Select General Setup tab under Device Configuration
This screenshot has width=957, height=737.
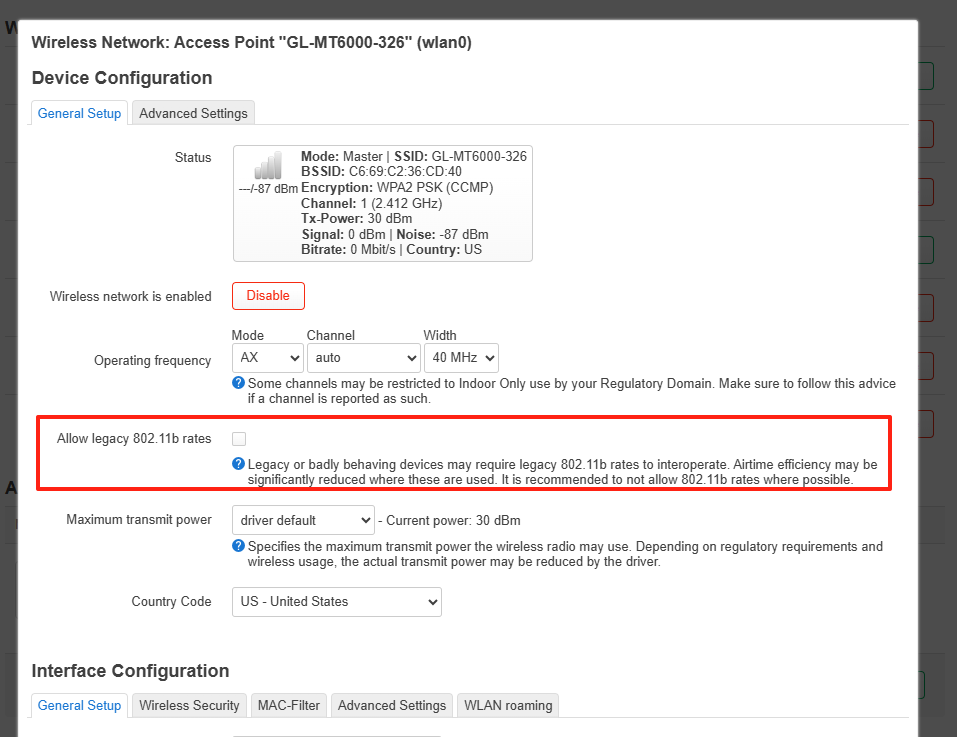[x=79, y=113]
